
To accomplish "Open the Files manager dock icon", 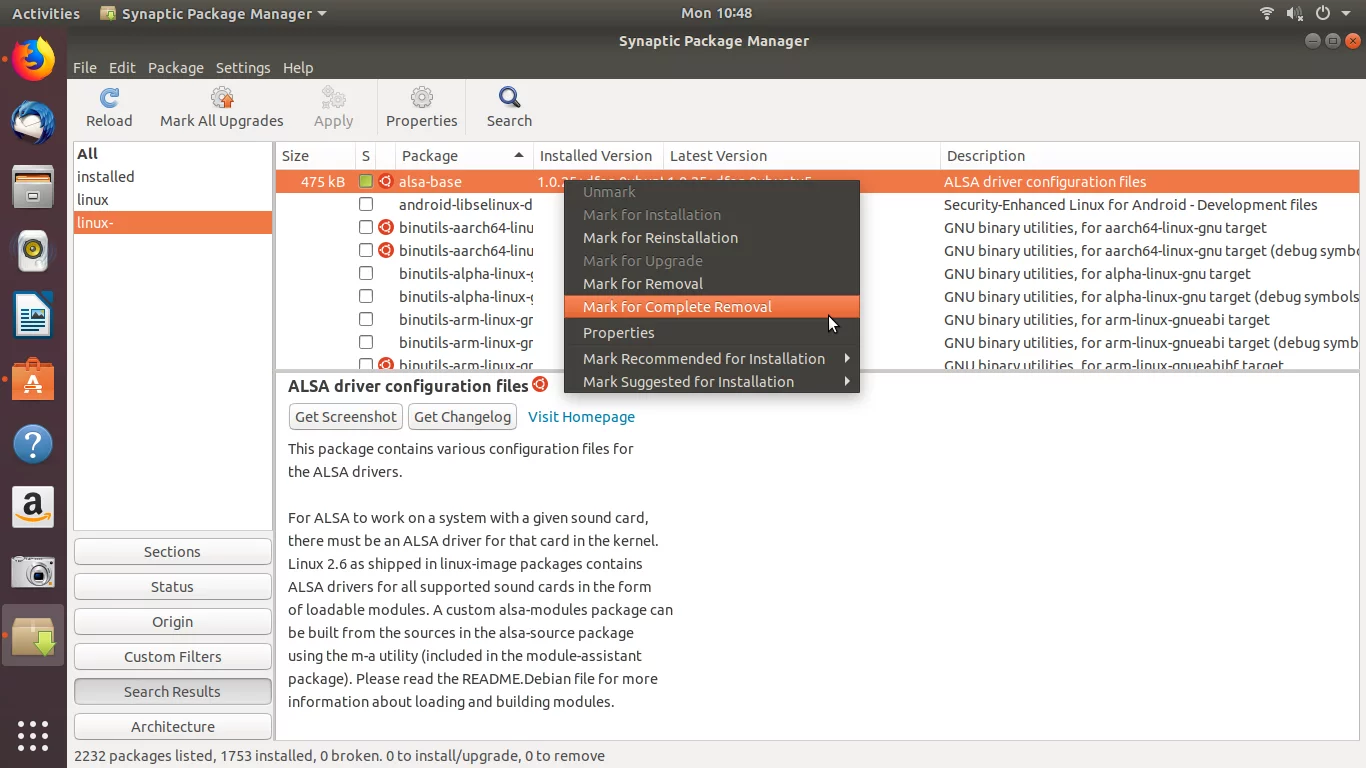I will tap(33, 187).
